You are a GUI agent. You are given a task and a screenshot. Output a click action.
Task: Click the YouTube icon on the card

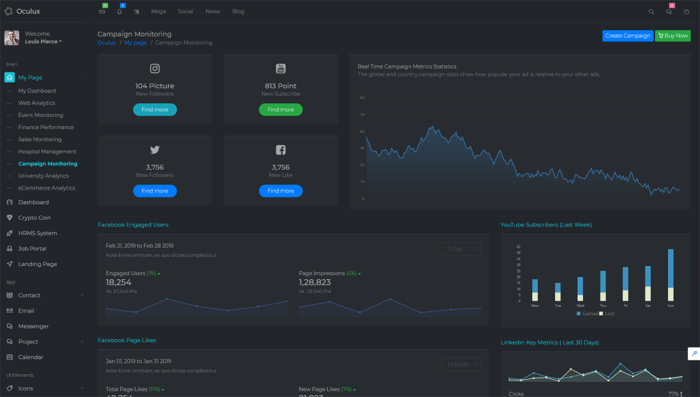(280, 68)
